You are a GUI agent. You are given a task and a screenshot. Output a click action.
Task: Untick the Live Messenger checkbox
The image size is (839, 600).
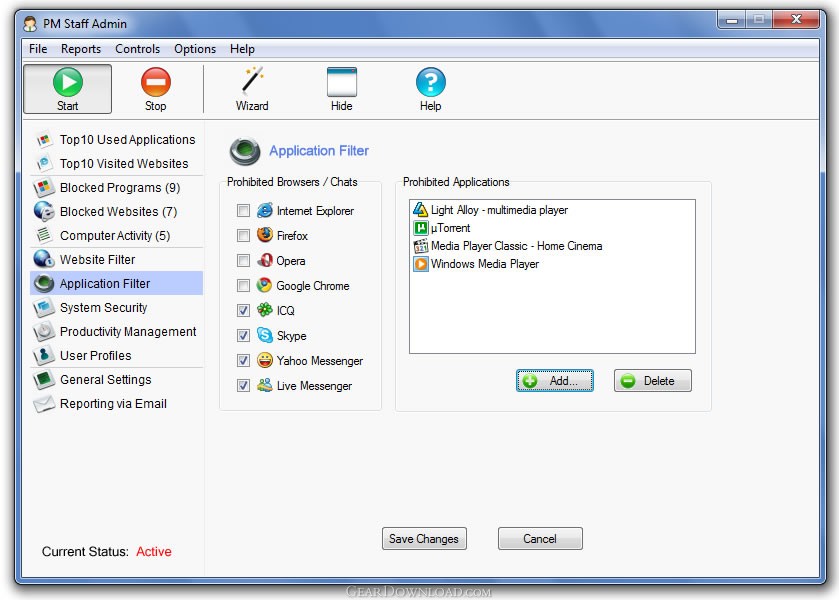(243, 385)
